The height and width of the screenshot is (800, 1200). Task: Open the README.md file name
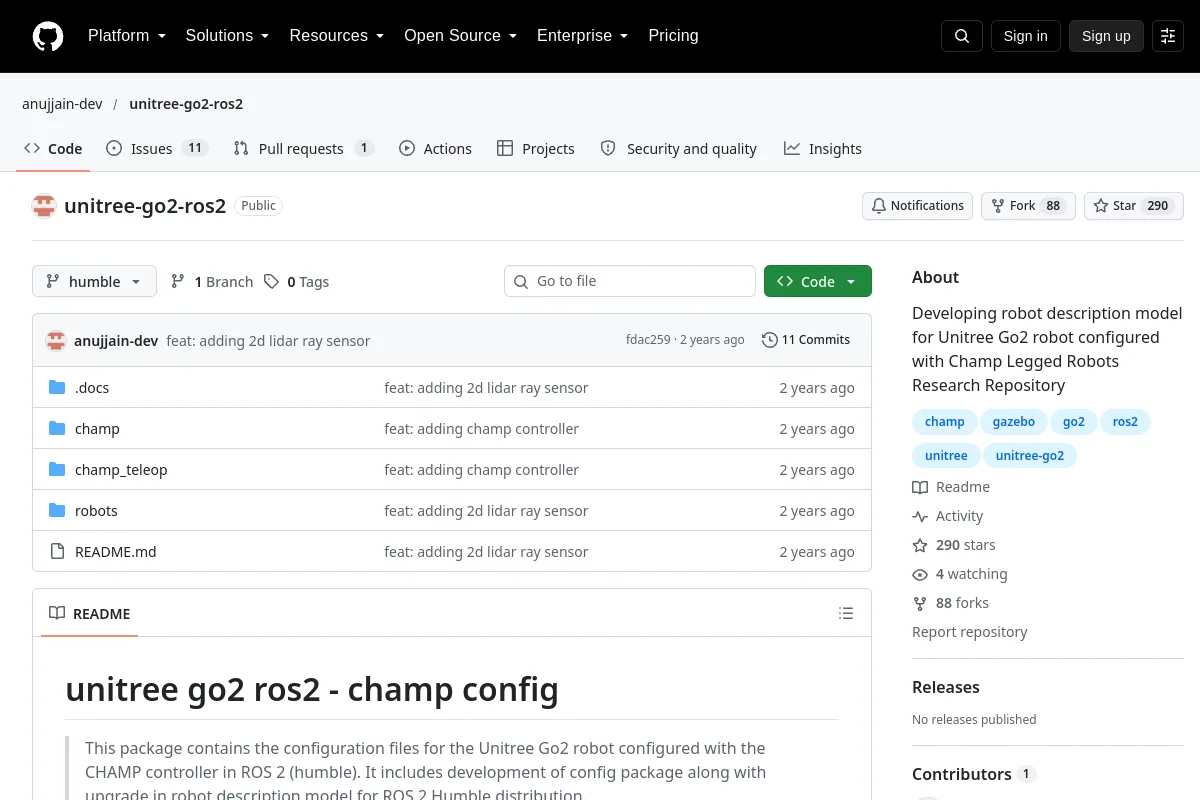point(116,552)
